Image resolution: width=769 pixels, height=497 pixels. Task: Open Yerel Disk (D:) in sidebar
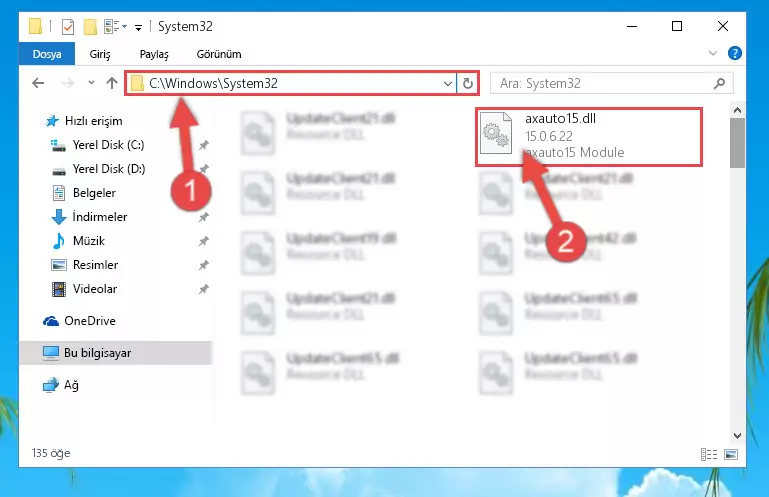[109, 169]
